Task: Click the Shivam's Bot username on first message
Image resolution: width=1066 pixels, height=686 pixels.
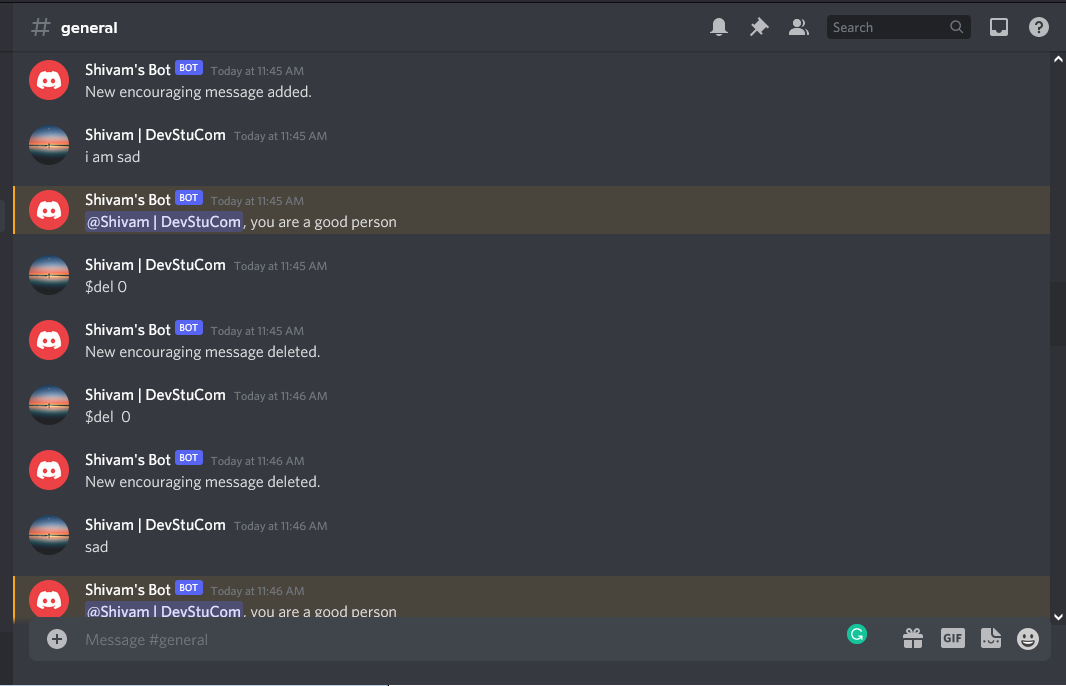Action: (x=127, y=70)
